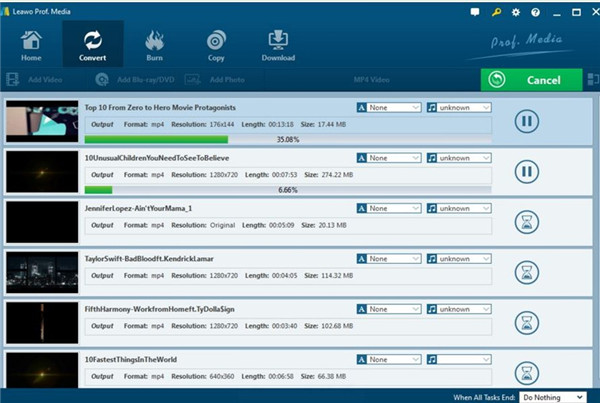Viewport: 600px width, 403px height.
Task: Open audio track dropdown for Top 10 From Zero to Hero
Action: click(x=464, y=108)
